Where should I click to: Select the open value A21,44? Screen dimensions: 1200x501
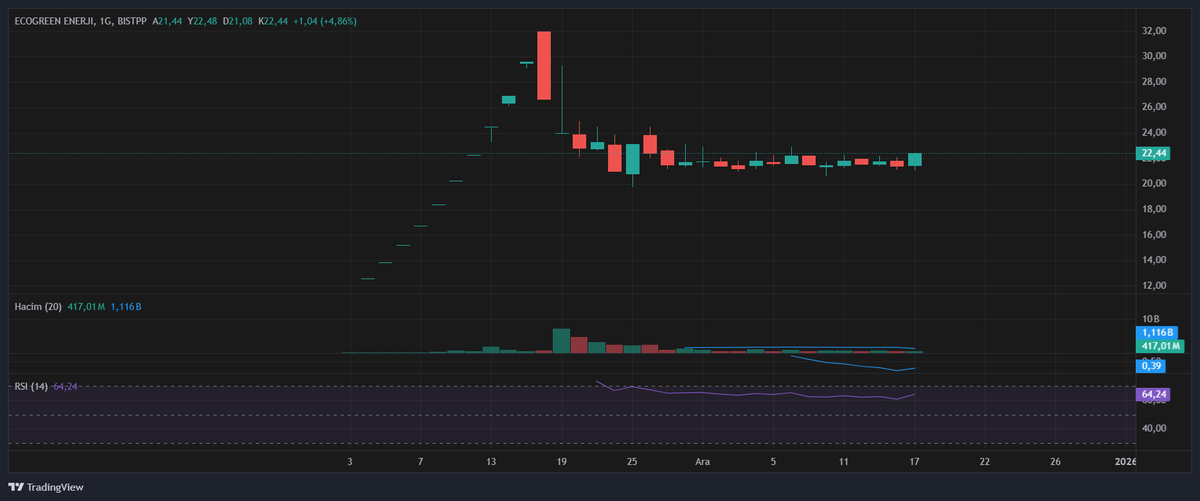coord(168,21)
